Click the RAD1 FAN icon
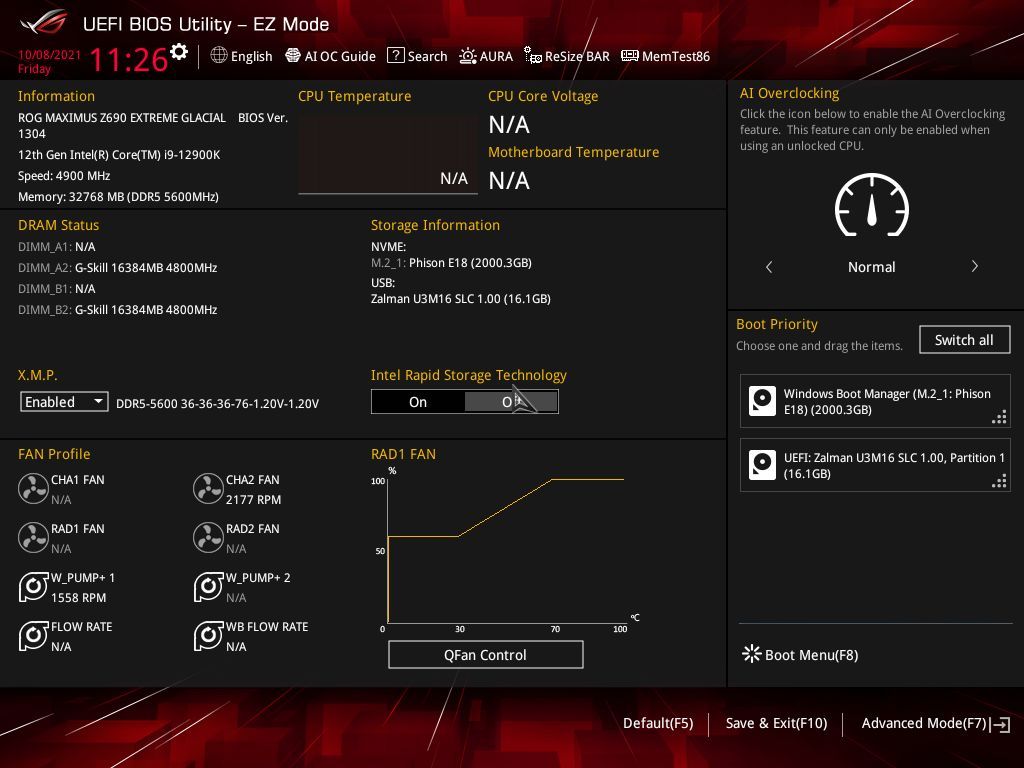Viewport: 1024px width, 768px height. (33, 537)
